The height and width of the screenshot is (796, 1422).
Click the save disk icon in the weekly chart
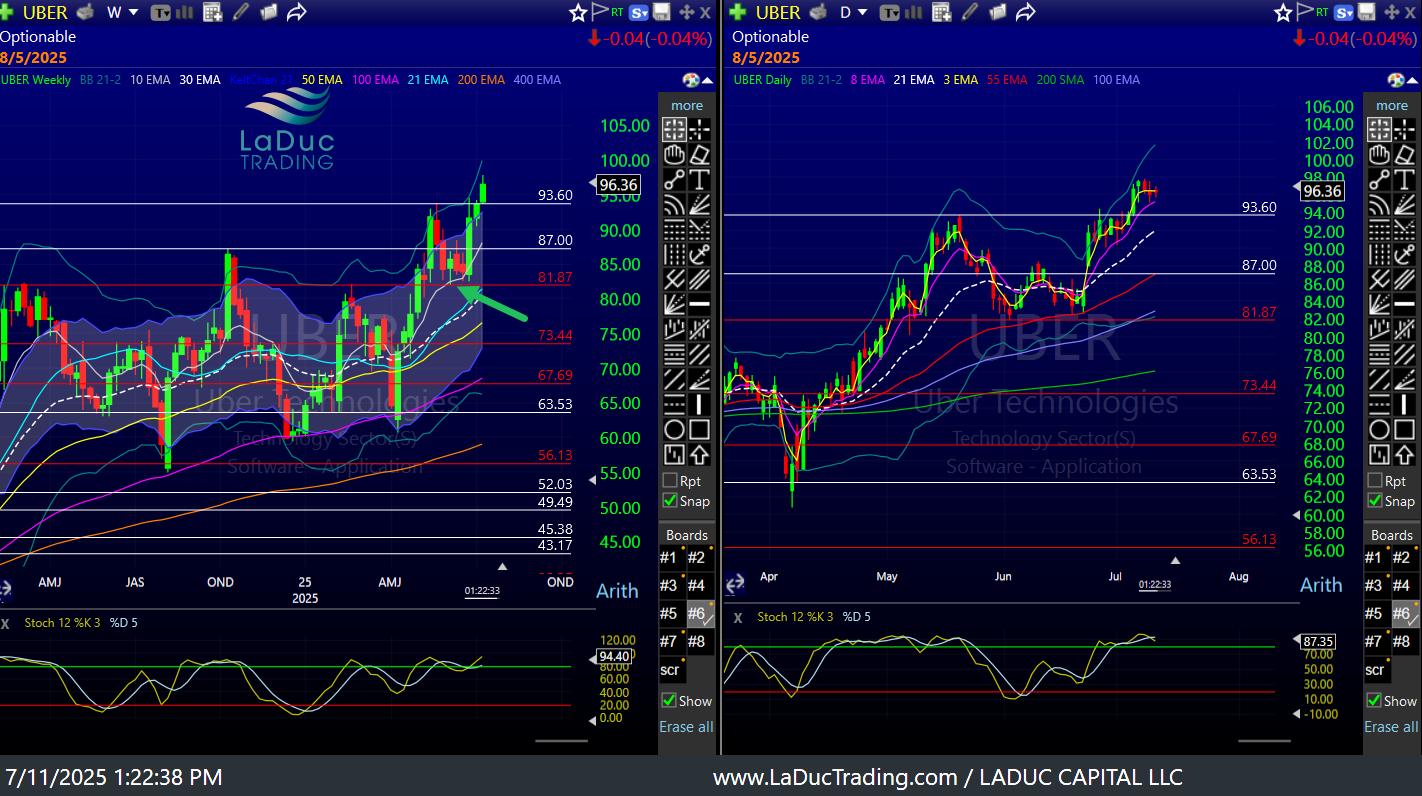coord(661,12)
